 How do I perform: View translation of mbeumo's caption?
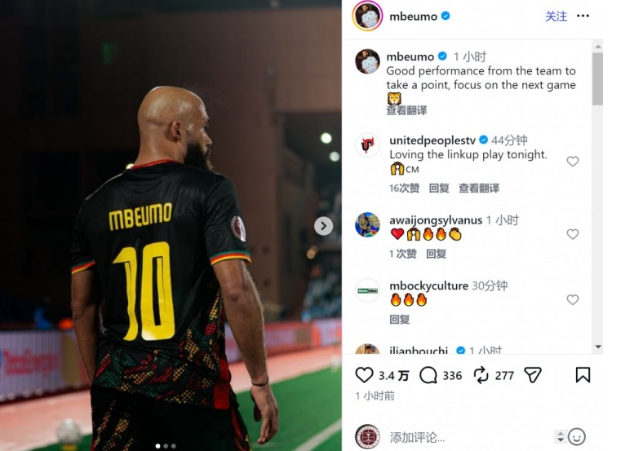407,110
